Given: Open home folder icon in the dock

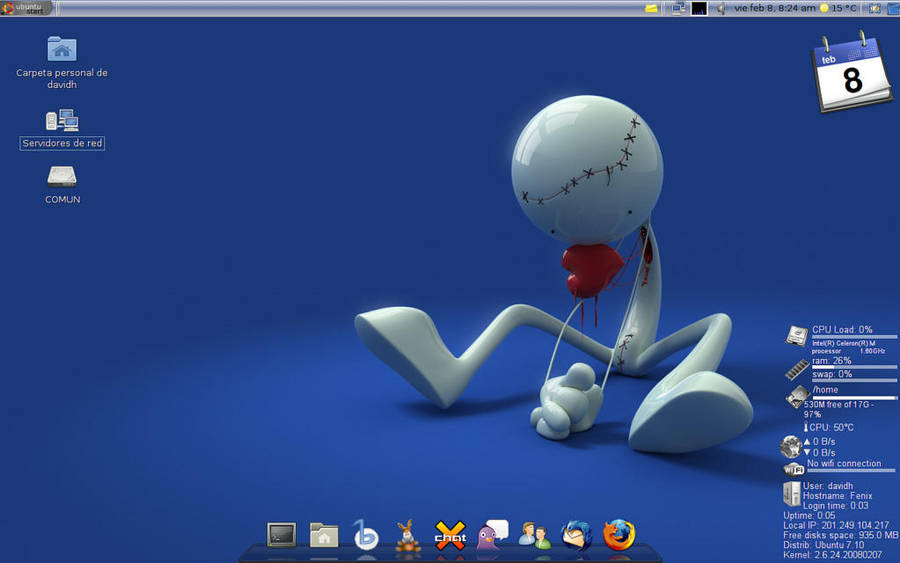Looking at the screenshot, I should click(324, 535).
